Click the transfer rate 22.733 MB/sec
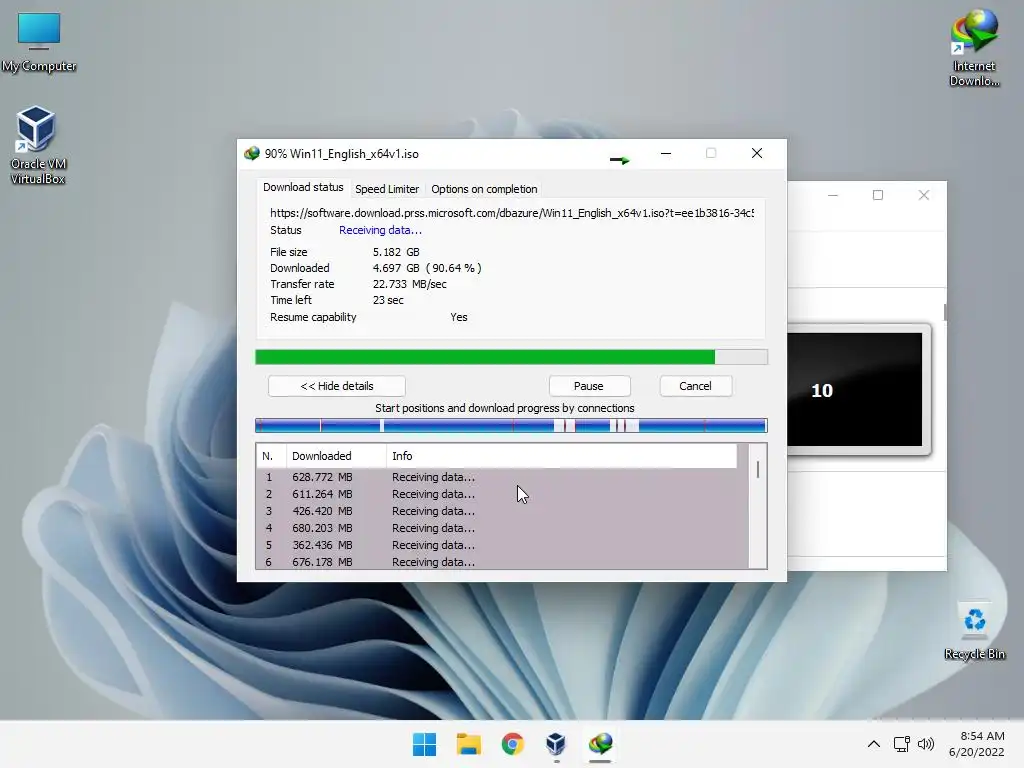The height and width of the screenshot is (768, 1024). tap(409, 284)
